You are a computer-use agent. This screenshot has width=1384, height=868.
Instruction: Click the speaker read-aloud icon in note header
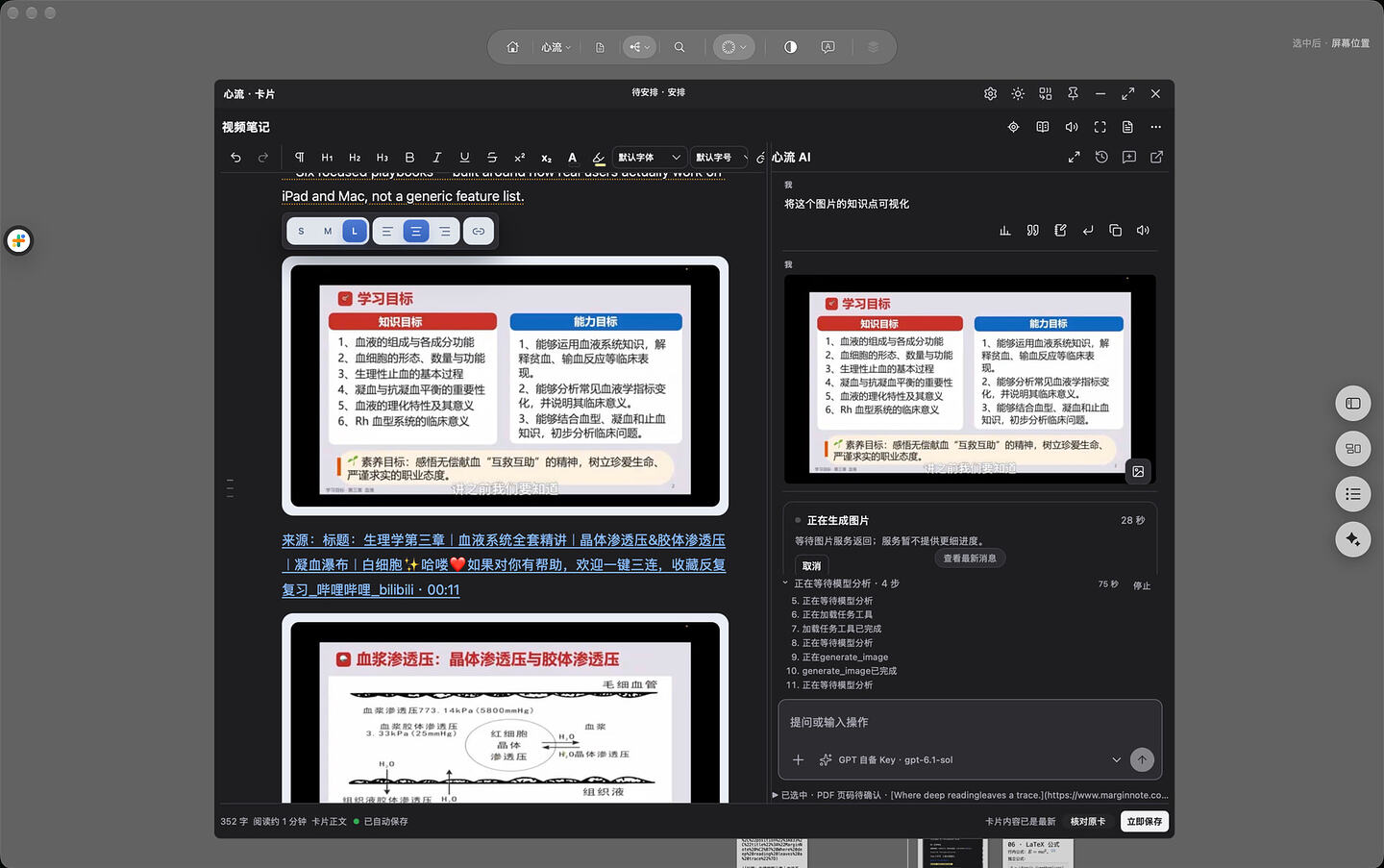click(x=1072, y=127)
